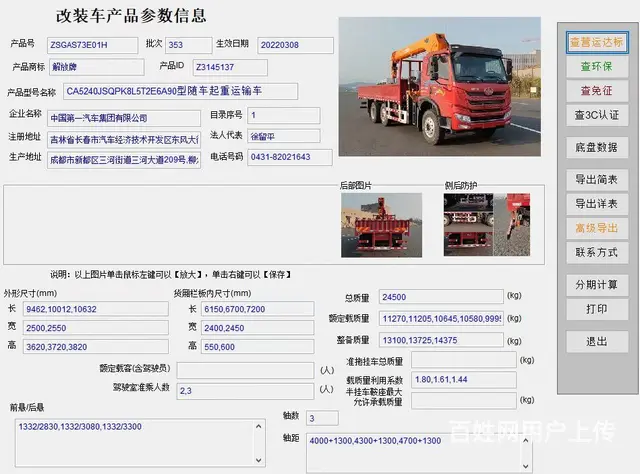Select the 高级导出 button
Screen dimensions: 640x474
[596, 228]
